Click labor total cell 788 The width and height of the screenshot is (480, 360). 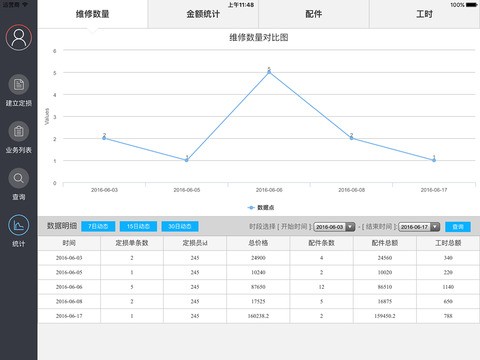point(448,316)
